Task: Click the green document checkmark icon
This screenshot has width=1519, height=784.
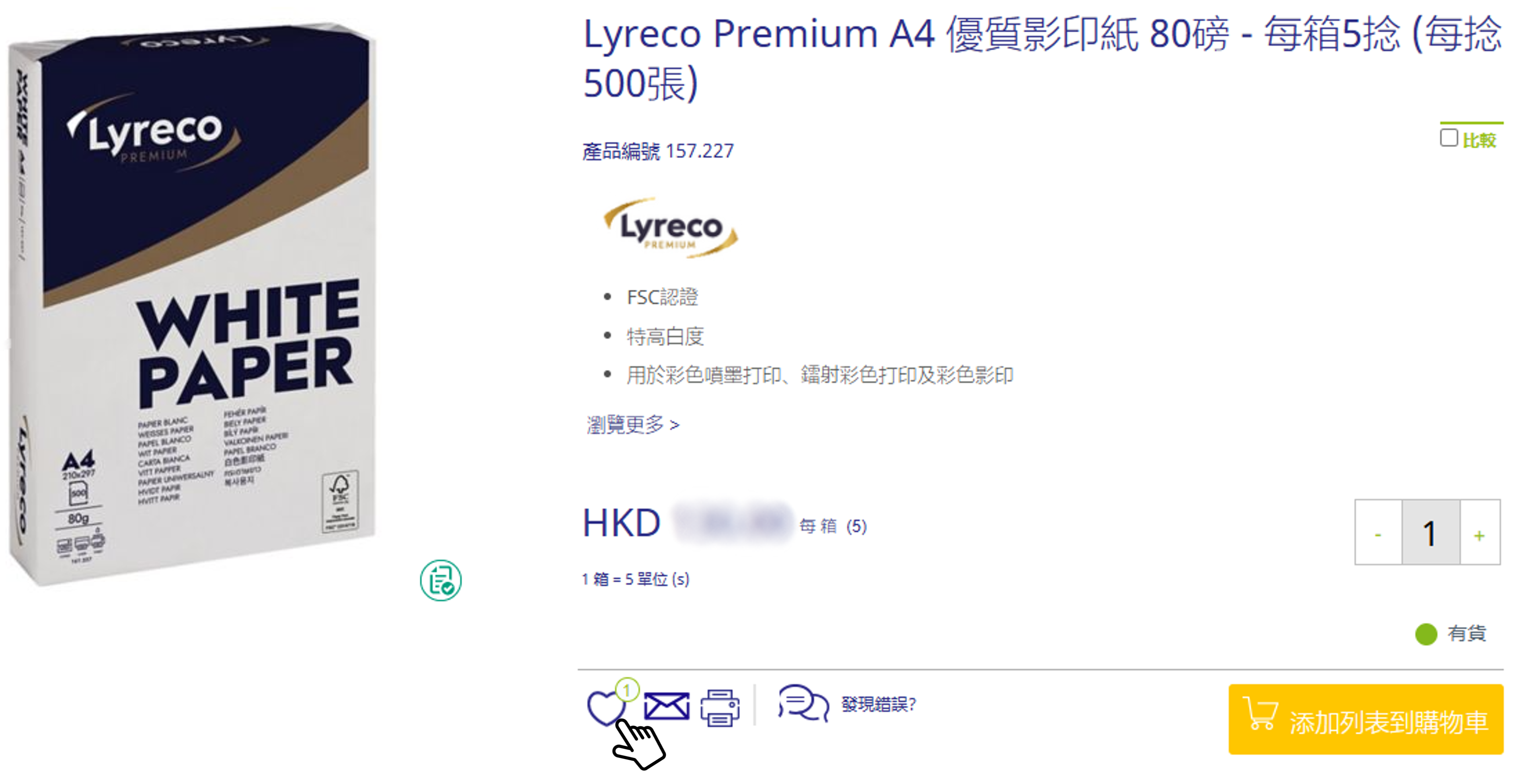Action: 441,581
